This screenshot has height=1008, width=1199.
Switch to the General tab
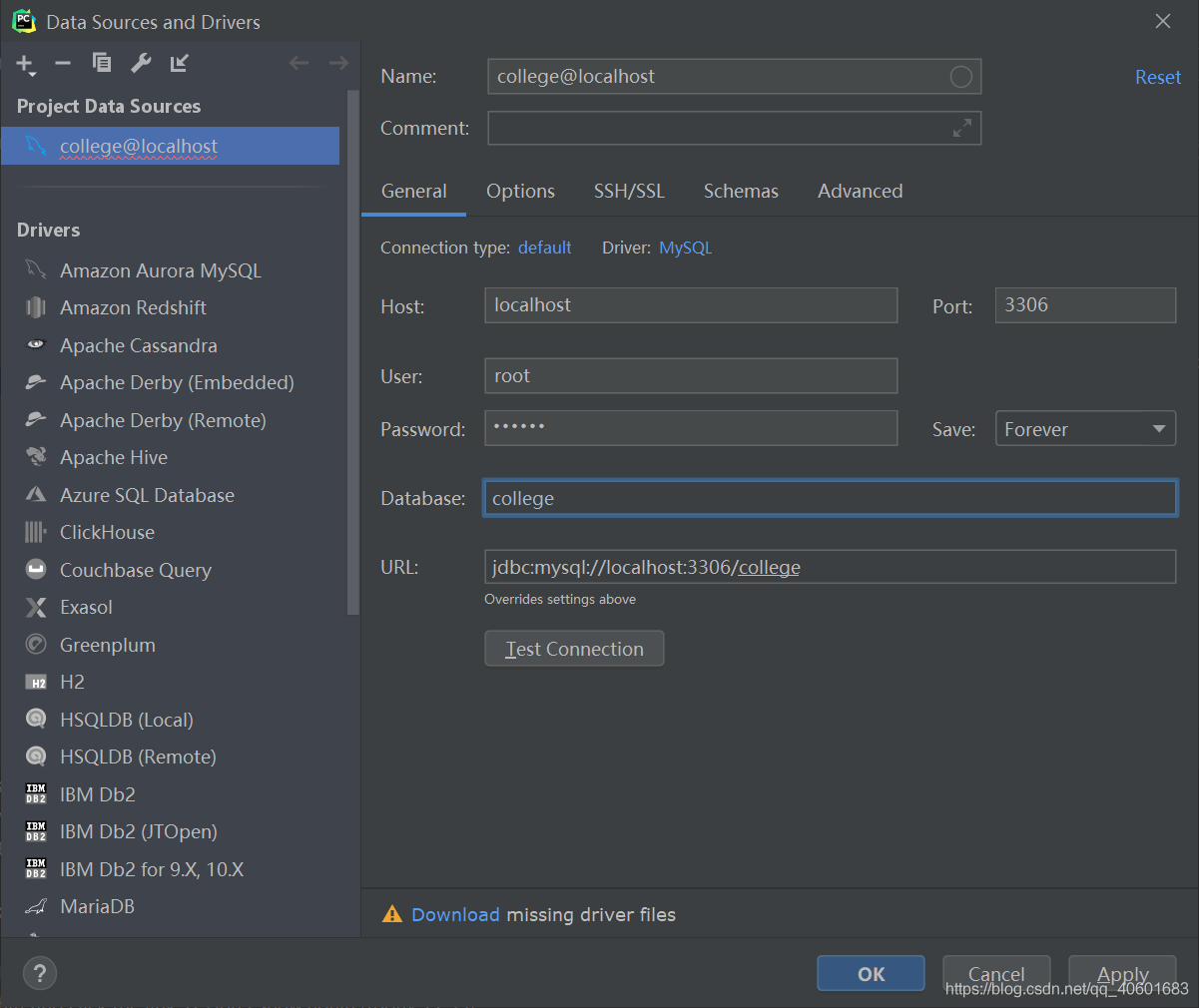point(413,191)
